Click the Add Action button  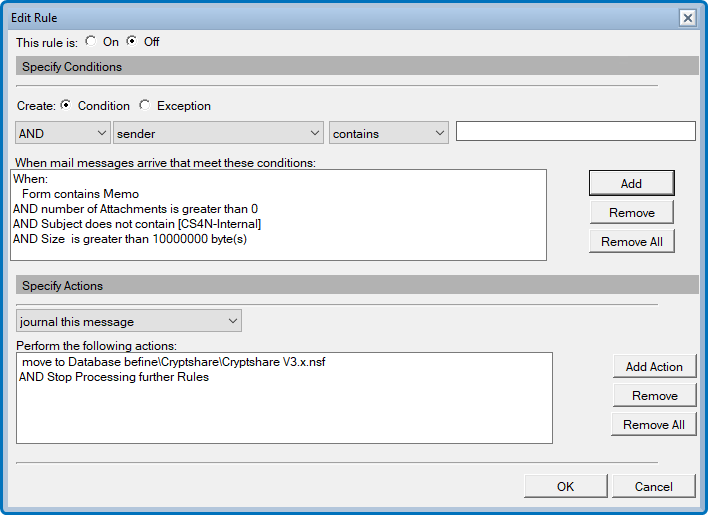pos(654,366)
